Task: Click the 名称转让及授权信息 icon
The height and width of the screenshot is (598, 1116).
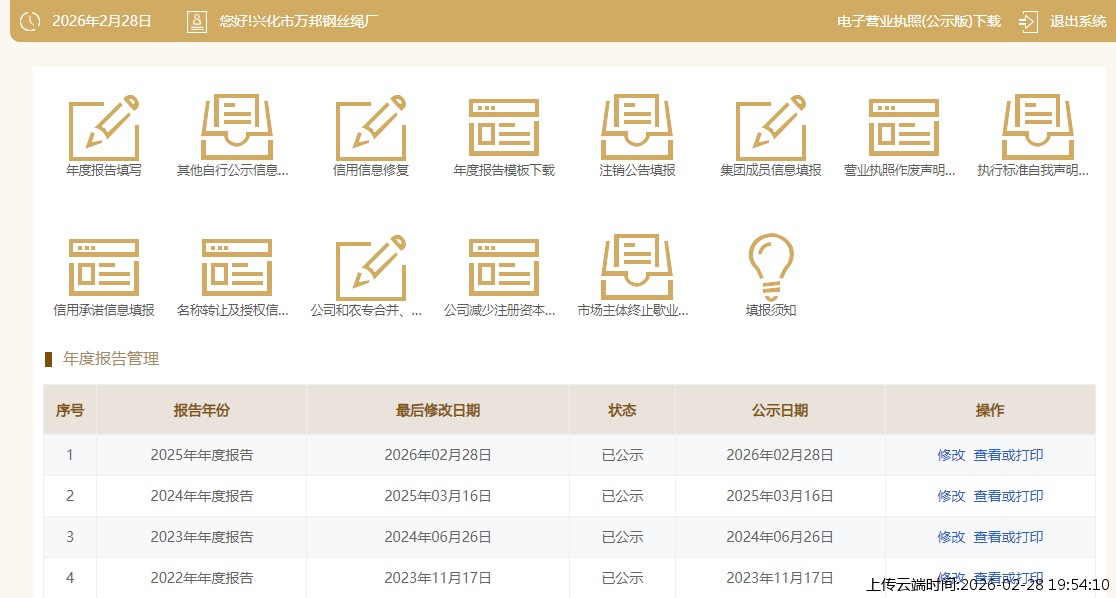Action: pyautogui.click(x=236, y=268)
